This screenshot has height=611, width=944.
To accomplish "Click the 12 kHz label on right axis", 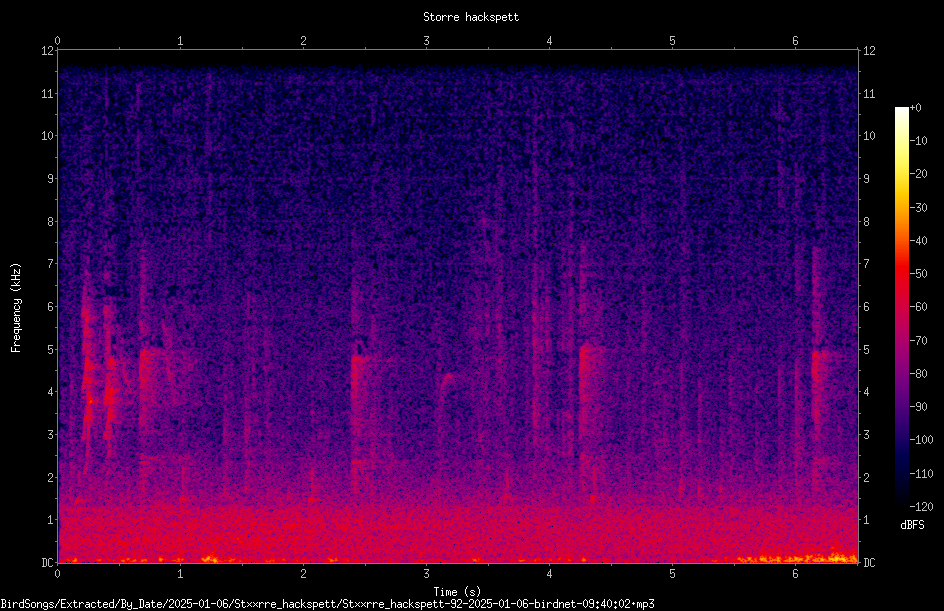I will (x=869, y=51).
